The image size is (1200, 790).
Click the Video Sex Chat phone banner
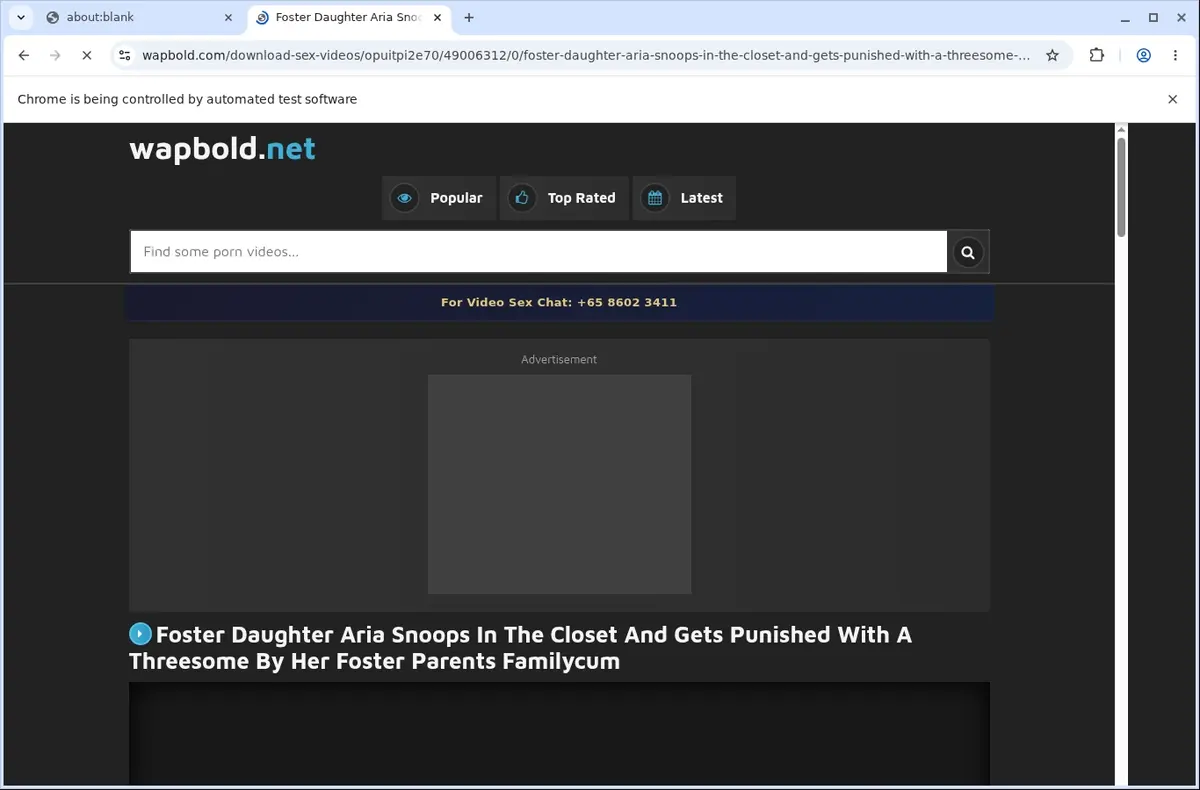click(559, 302)
